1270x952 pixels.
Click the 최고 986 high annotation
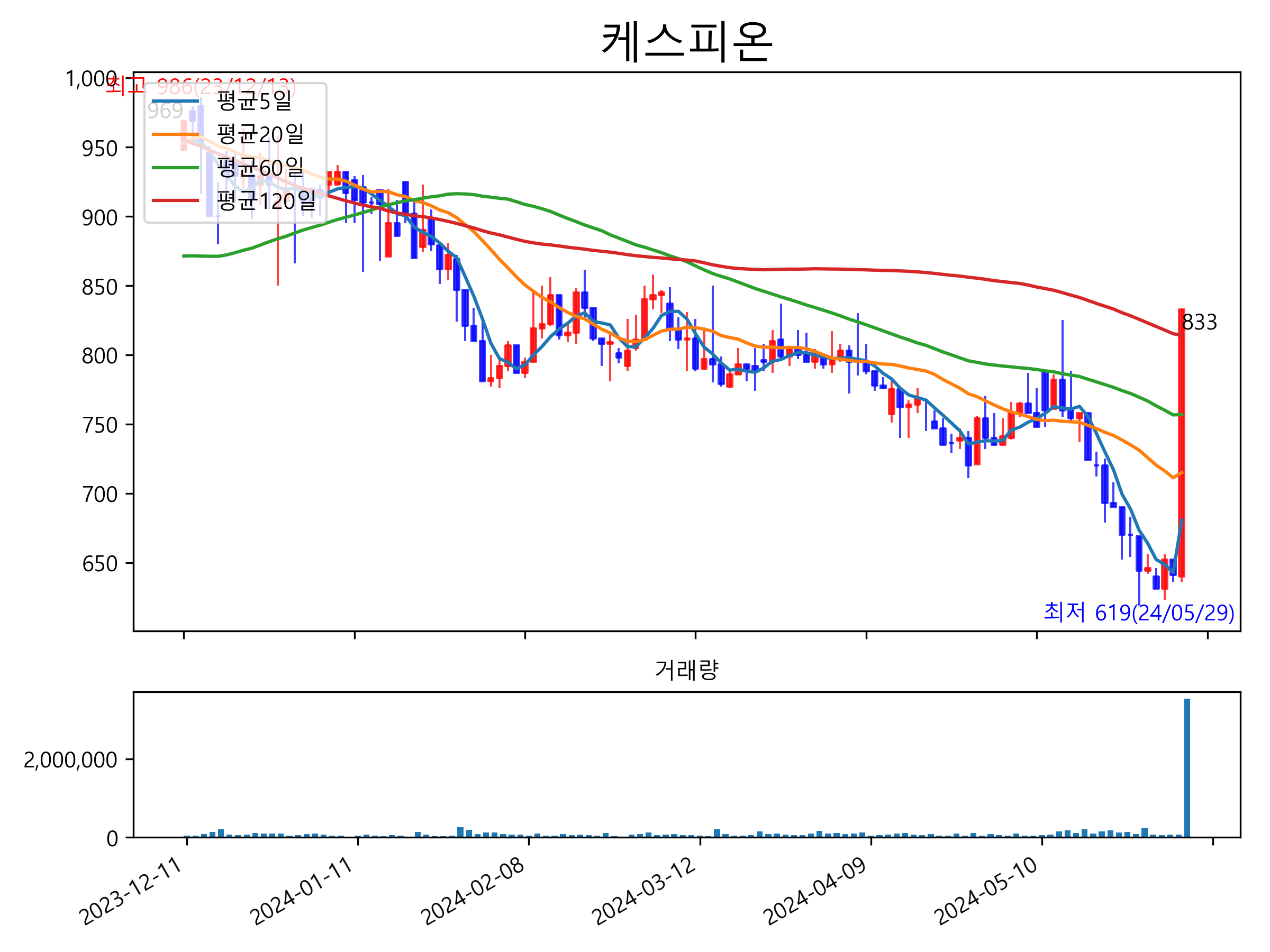(x=201, y=87)
